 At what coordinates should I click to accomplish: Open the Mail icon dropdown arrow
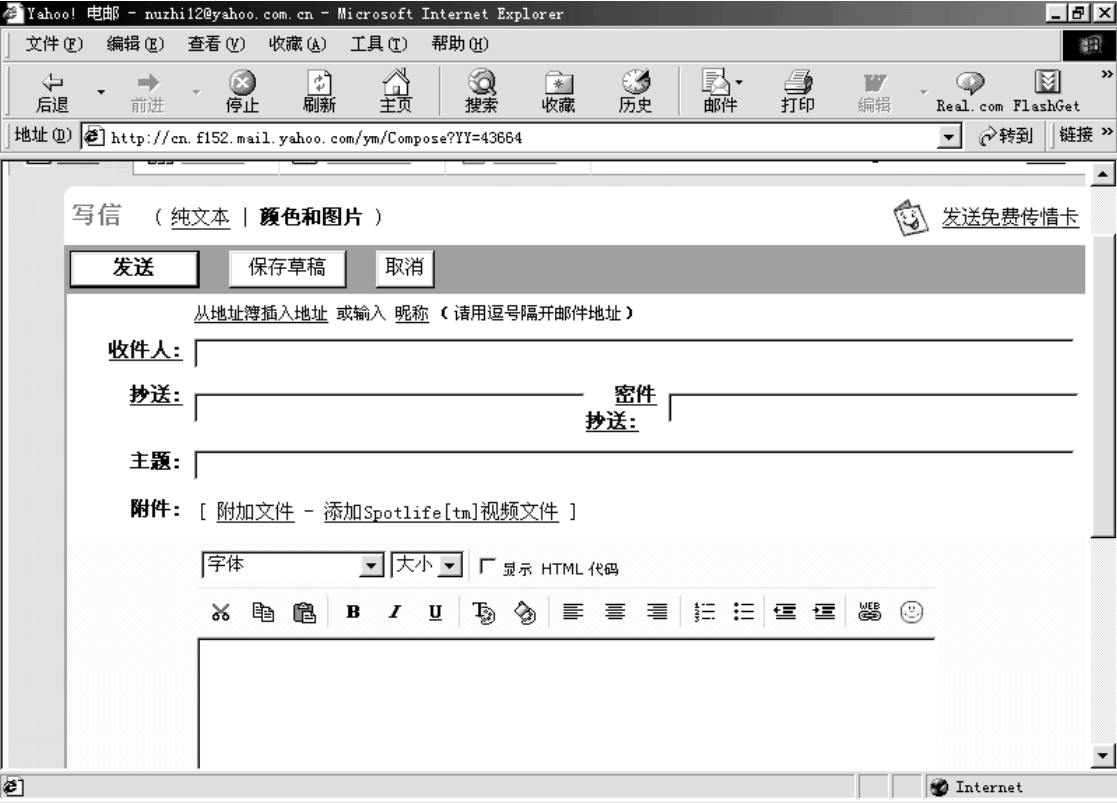(x=739, y=83)
